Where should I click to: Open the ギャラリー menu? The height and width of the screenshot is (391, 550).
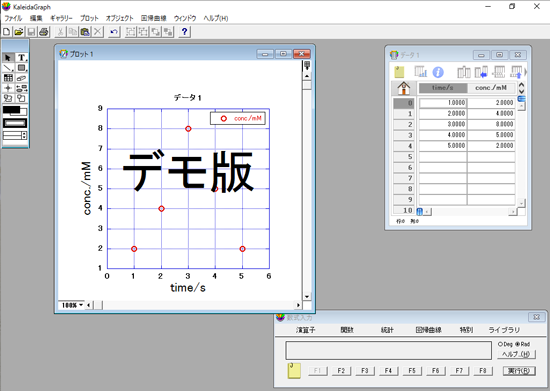click(61, 18)
